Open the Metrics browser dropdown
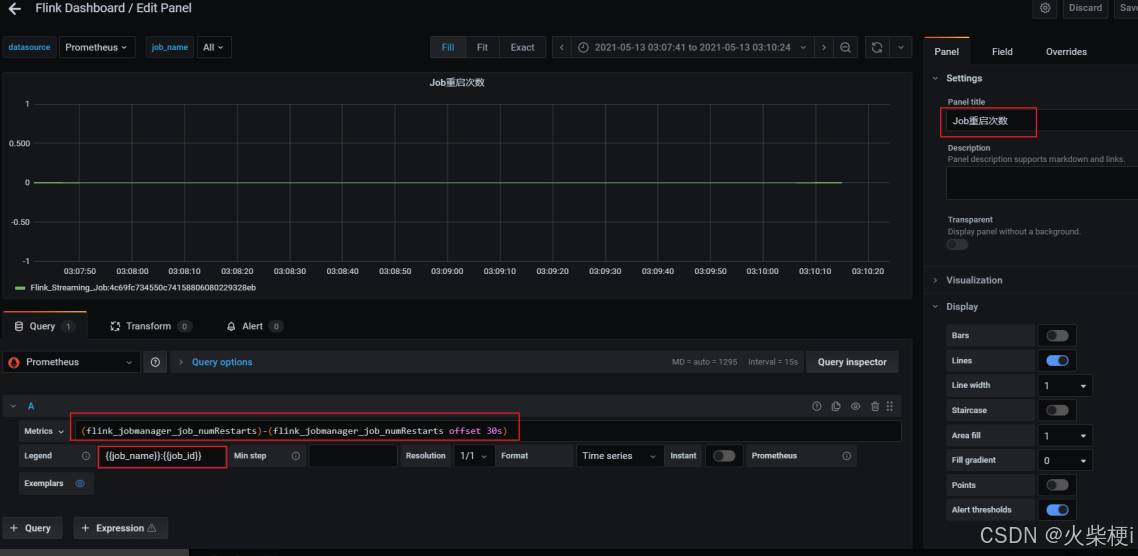Screen dimensions: 1138x556 pyautogui.click(x=44, y=431)
